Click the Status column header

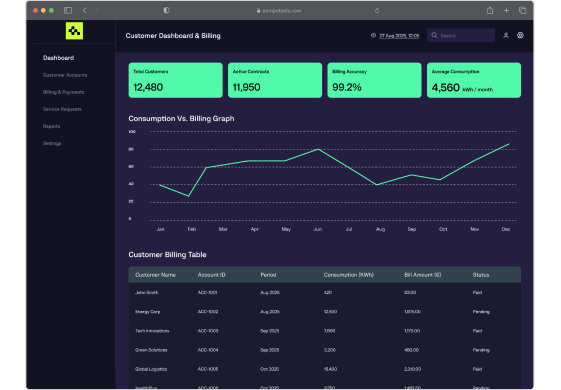[x=481, y=275]
